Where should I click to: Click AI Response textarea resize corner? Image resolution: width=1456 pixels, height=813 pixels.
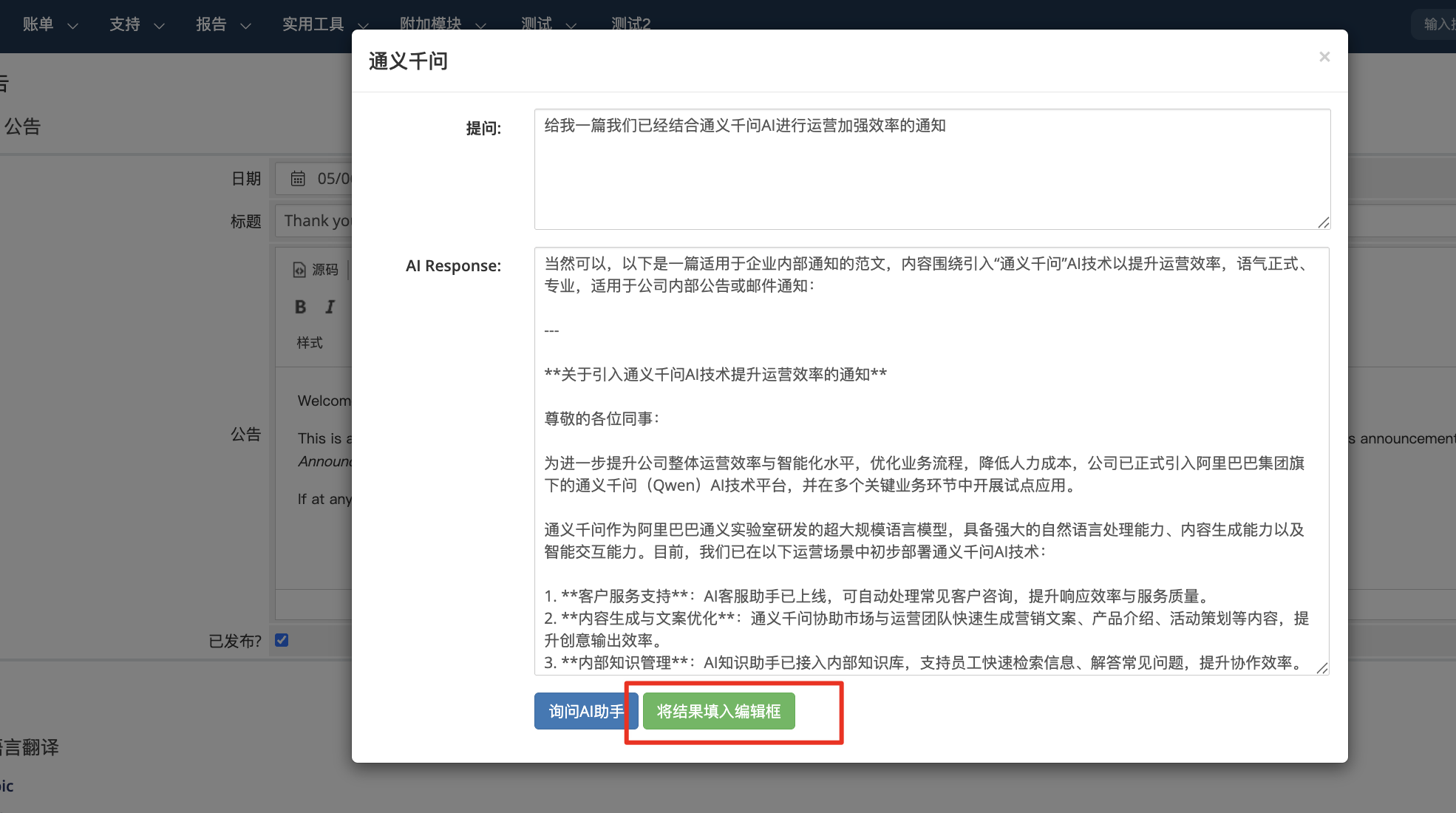click(1322, 668)
